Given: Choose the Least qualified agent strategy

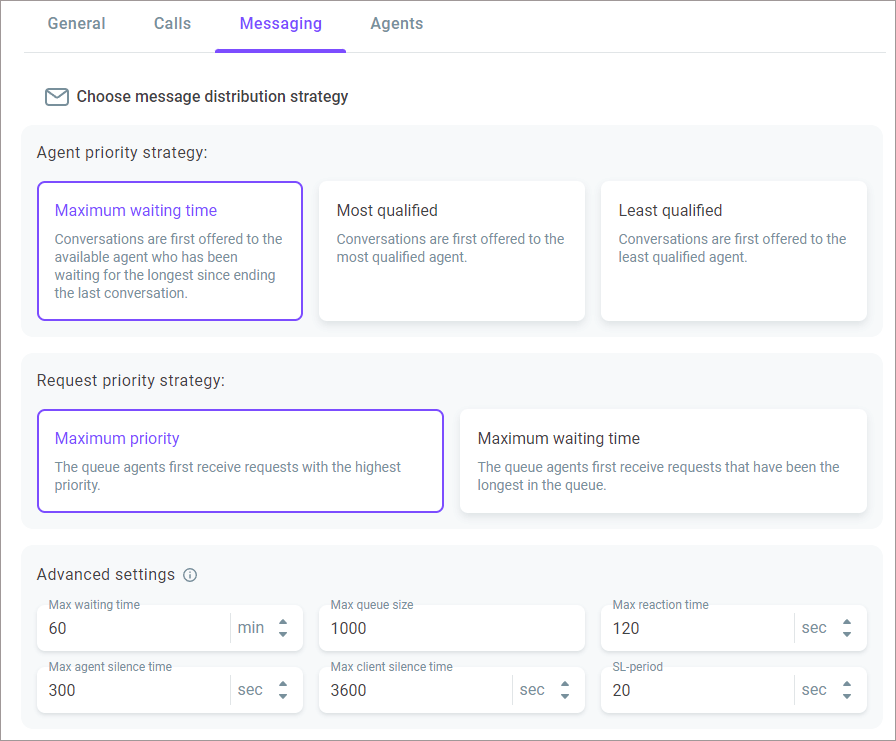Looking at the screenshot, I should tap(734, 251).
